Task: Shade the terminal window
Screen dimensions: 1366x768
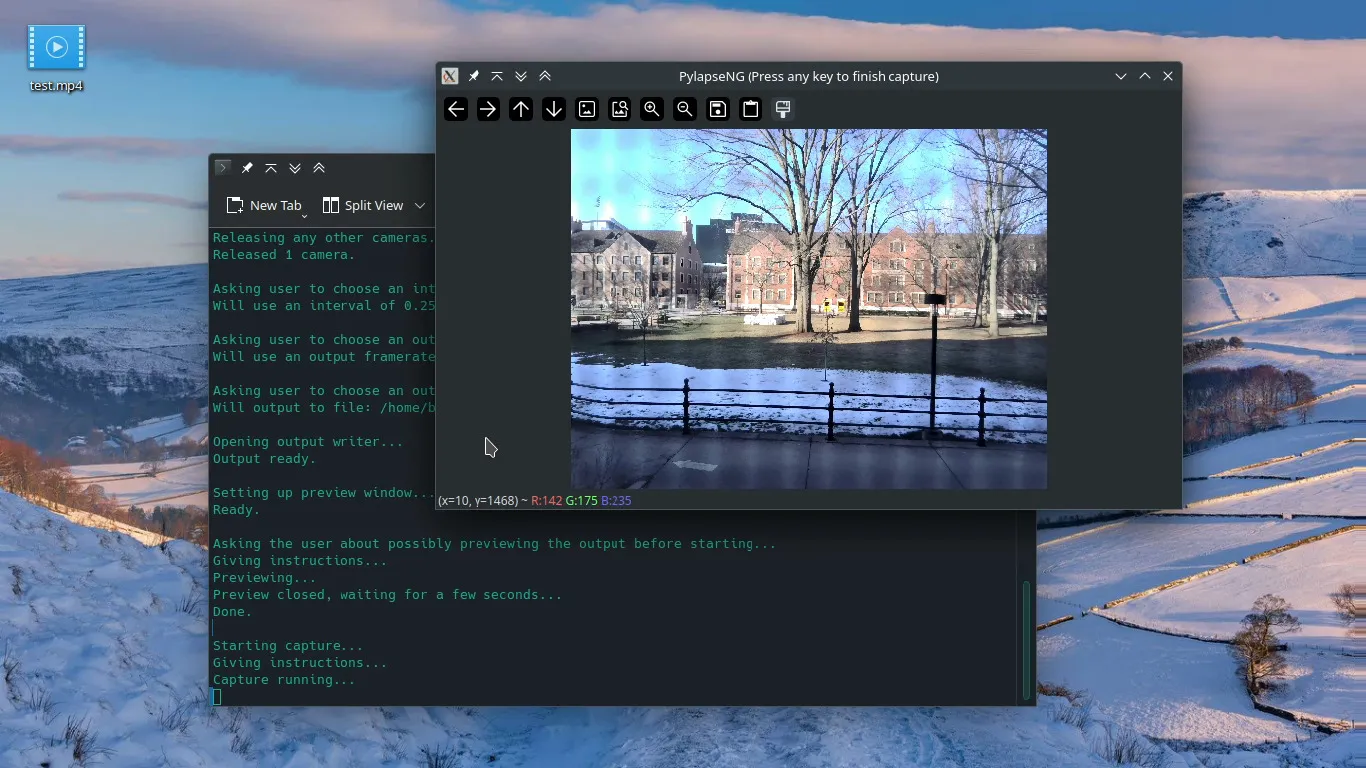Action: pyautogui.click(x=271, y=168)
